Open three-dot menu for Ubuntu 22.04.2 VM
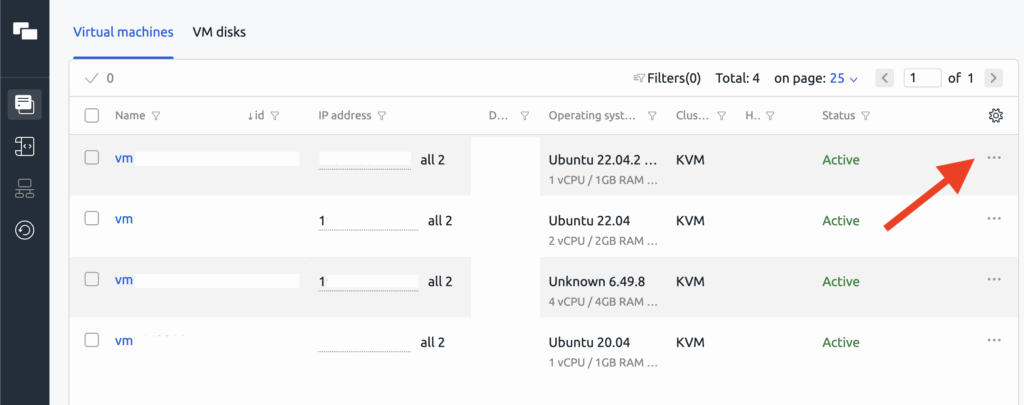The width and height of the screenshot is (1024, 405). [993, 158]
